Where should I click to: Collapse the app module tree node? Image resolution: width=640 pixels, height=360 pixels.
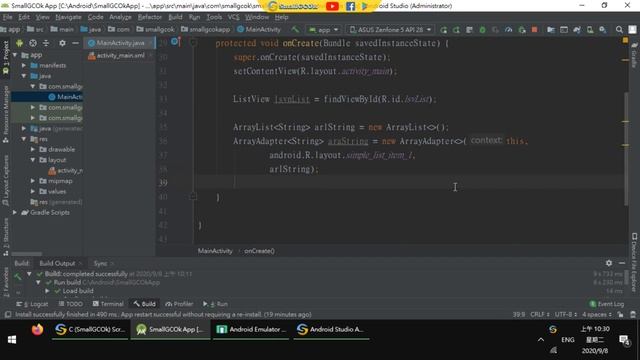pos(15,55)
